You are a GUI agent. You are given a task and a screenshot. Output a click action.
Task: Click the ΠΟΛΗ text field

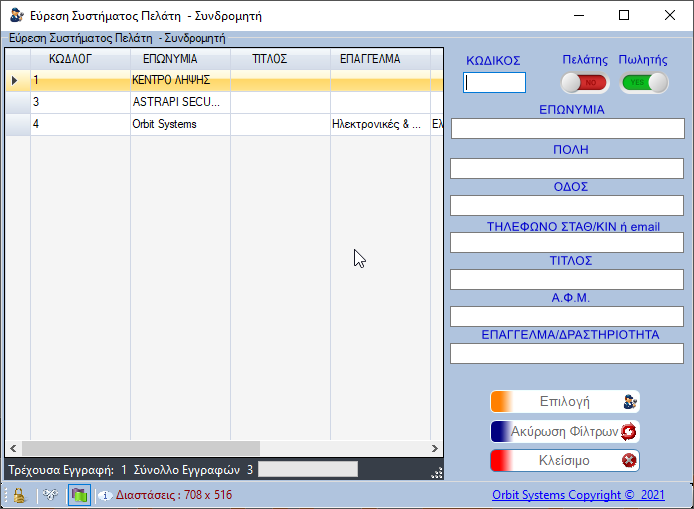point(567,168)
